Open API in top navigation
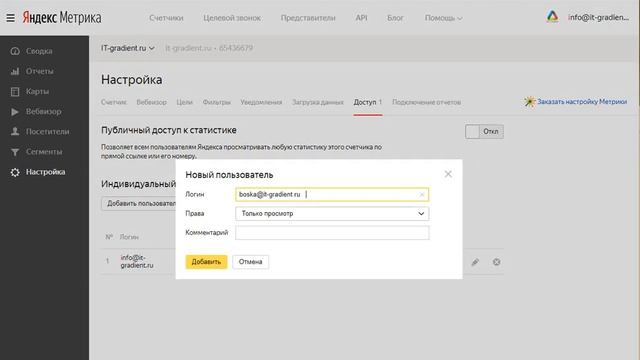 361,18
